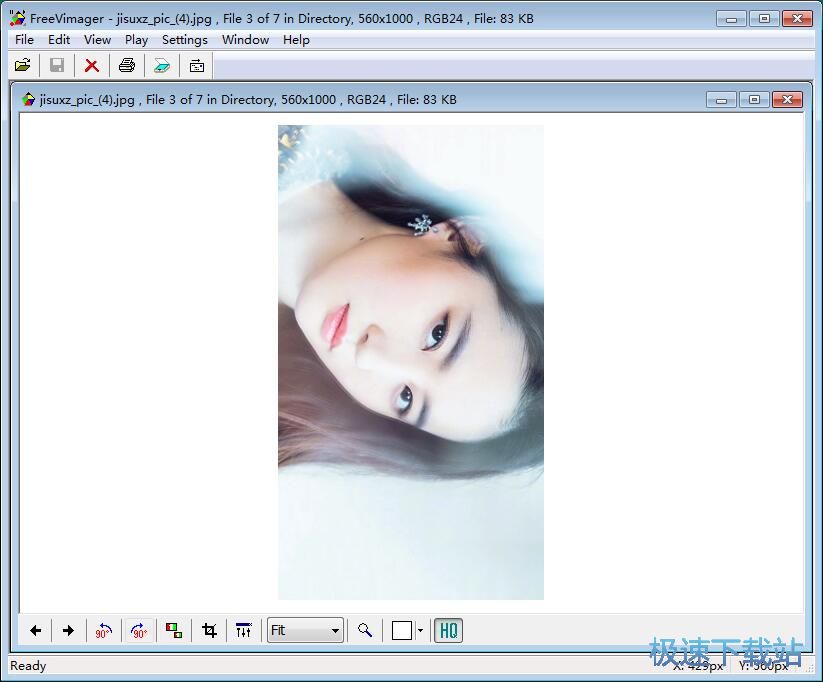Click the scanner acquire icon
The image size is (823, 682).
161,66
